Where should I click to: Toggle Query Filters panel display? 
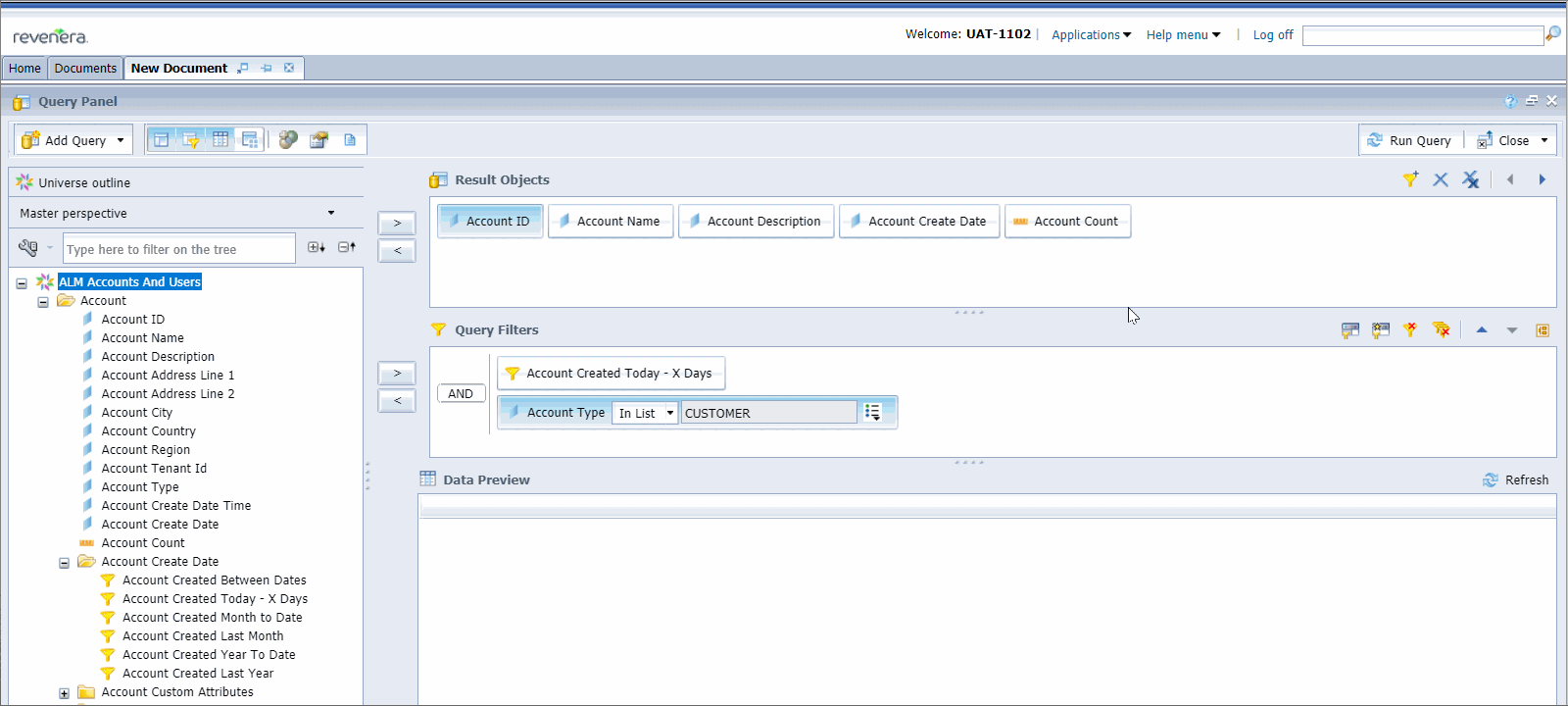(x=190, y=139)
